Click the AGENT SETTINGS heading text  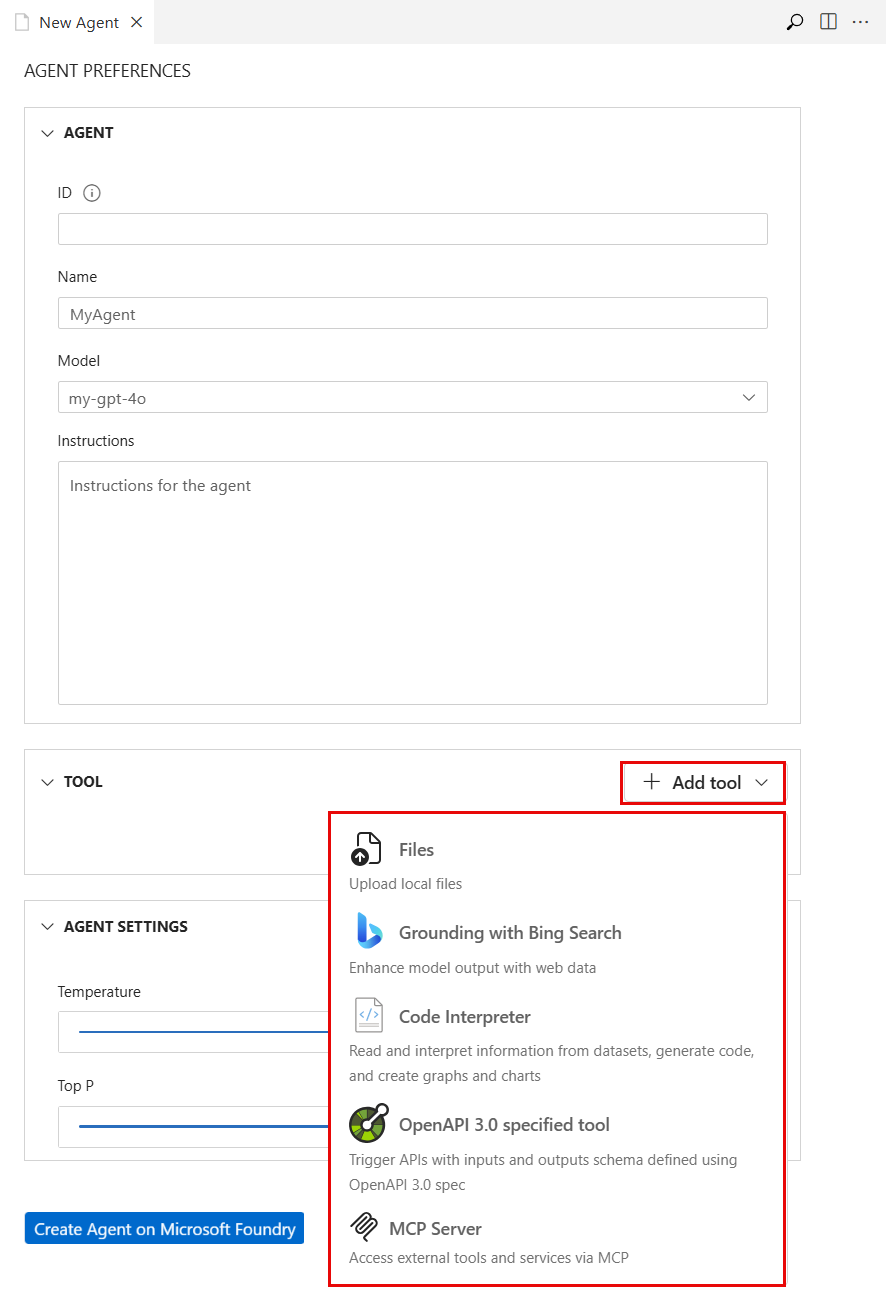126,927
